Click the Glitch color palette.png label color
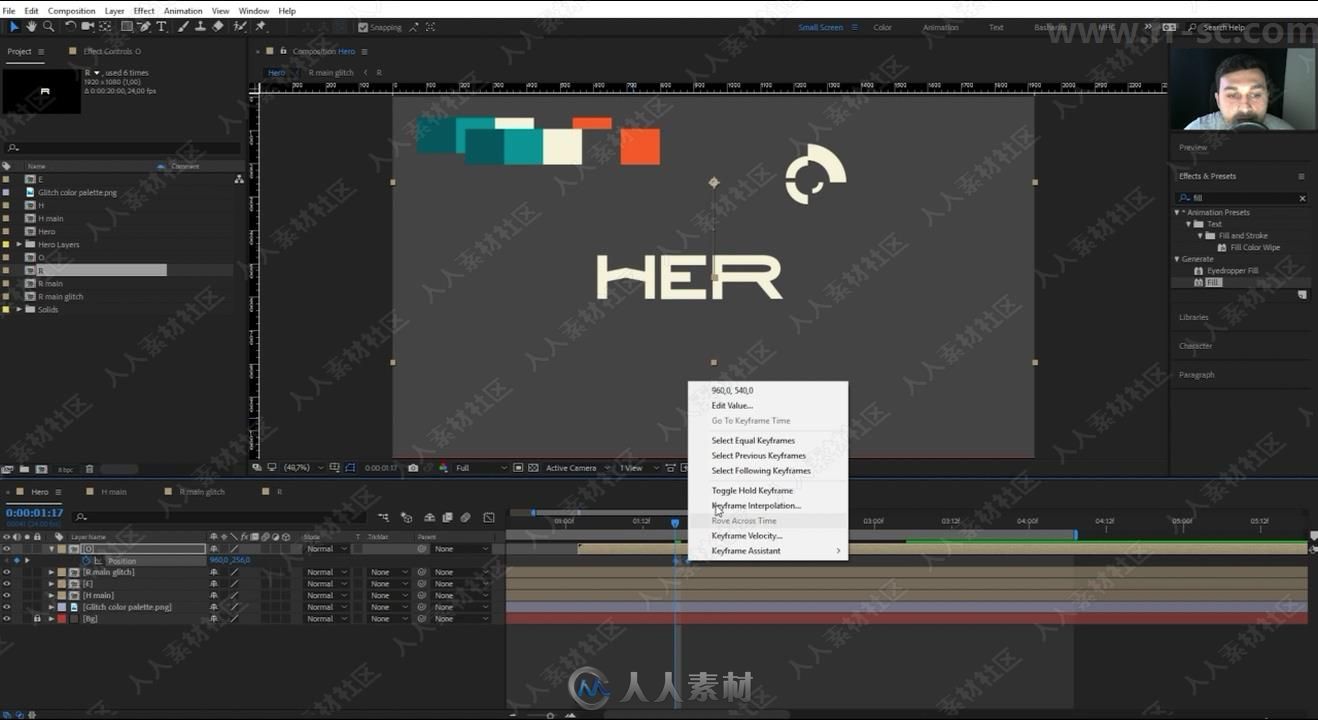The height and width of the screenshot is (720, 1318). [x=62, y=607]
